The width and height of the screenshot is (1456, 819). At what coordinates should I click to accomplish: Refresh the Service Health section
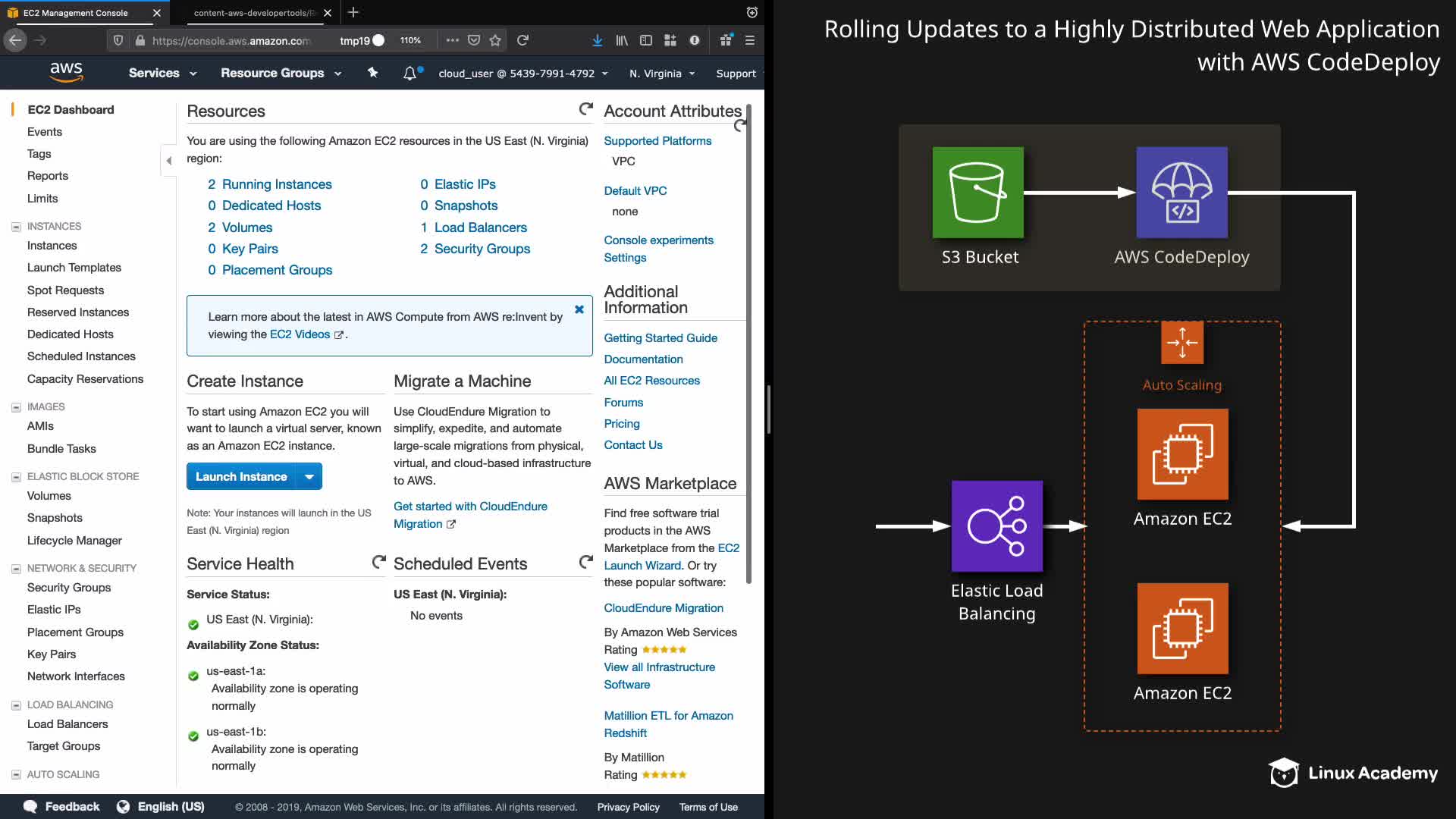pos(378,563)
